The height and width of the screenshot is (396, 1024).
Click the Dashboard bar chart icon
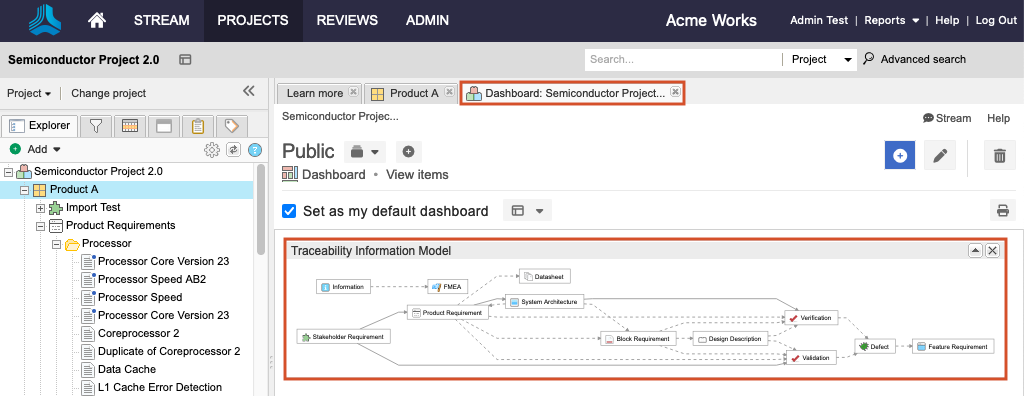point(290,174)
